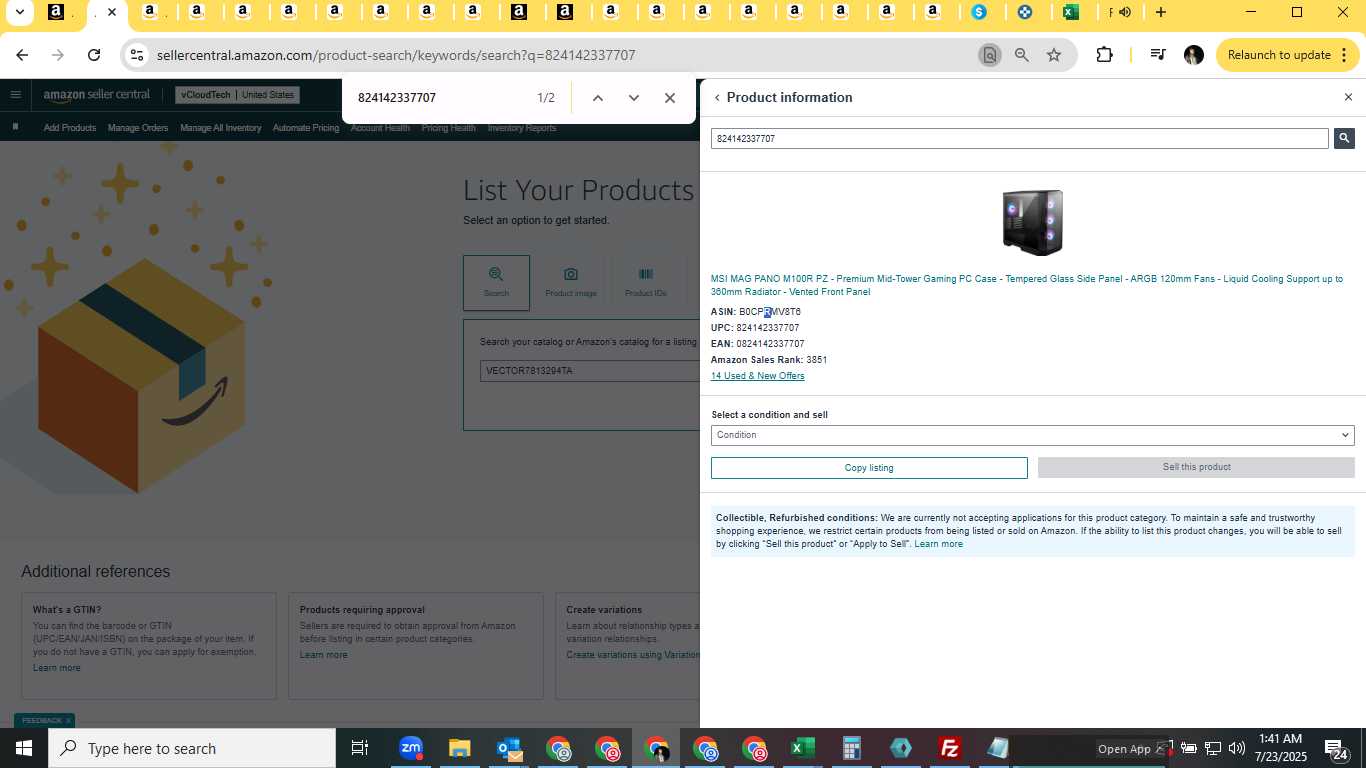Open the MSI MAG PANO M100R title link
Image resolution: width=1366 pixels, height=768 pixels.
(1027, 285)
